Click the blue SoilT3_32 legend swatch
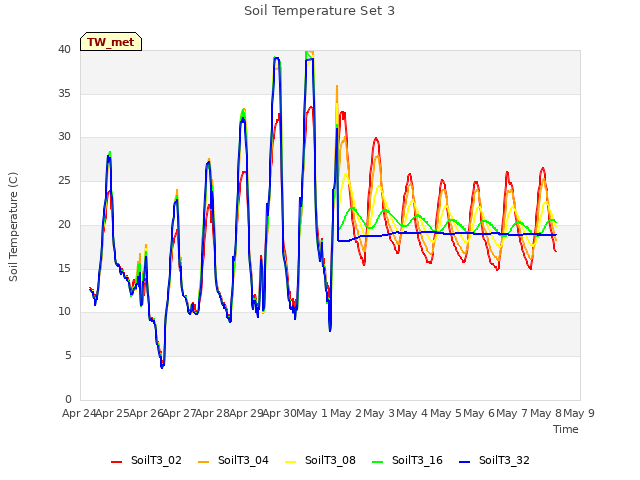This screenshot has width=640, height=480. (464, 462)
